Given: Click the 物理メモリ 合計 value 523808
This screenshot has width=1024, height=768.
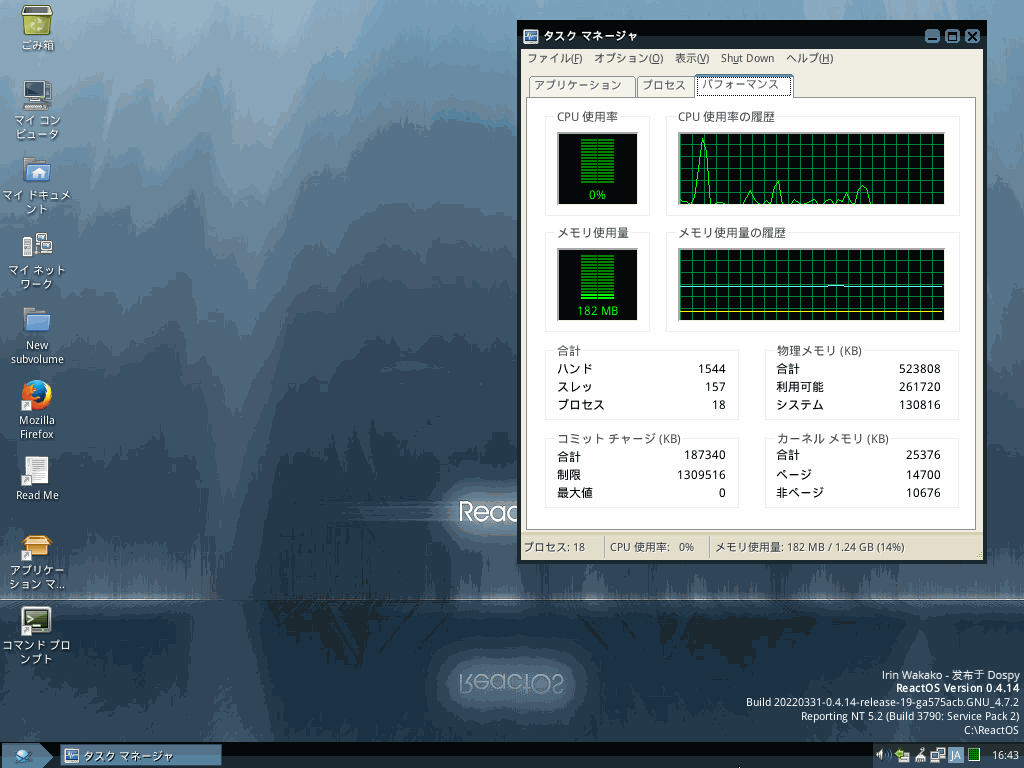Looking at the screenshot, I should pyautogui.click(x=920, y=368).
